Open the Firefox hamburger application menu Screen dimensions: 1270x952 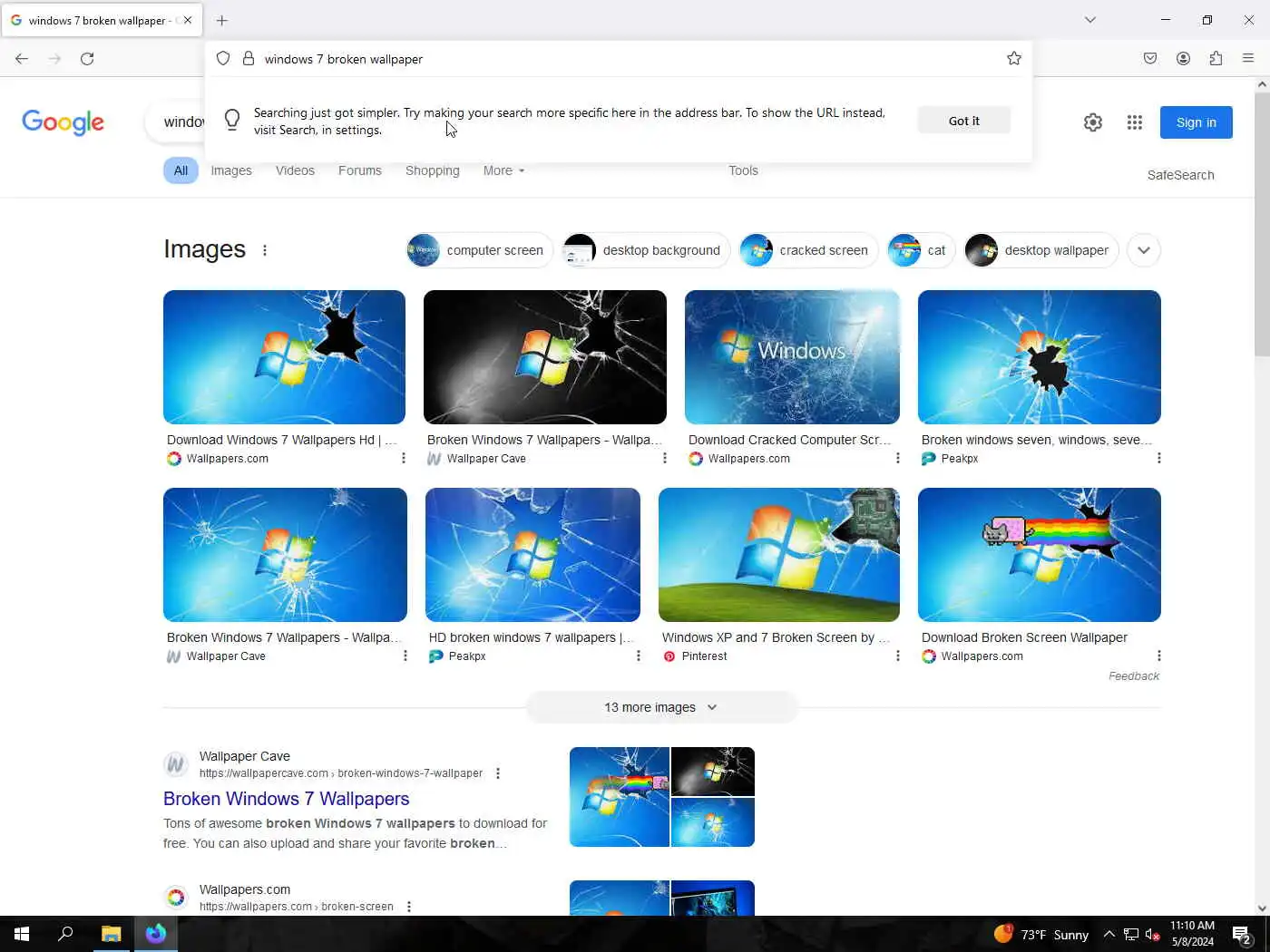pos(1248,59)
